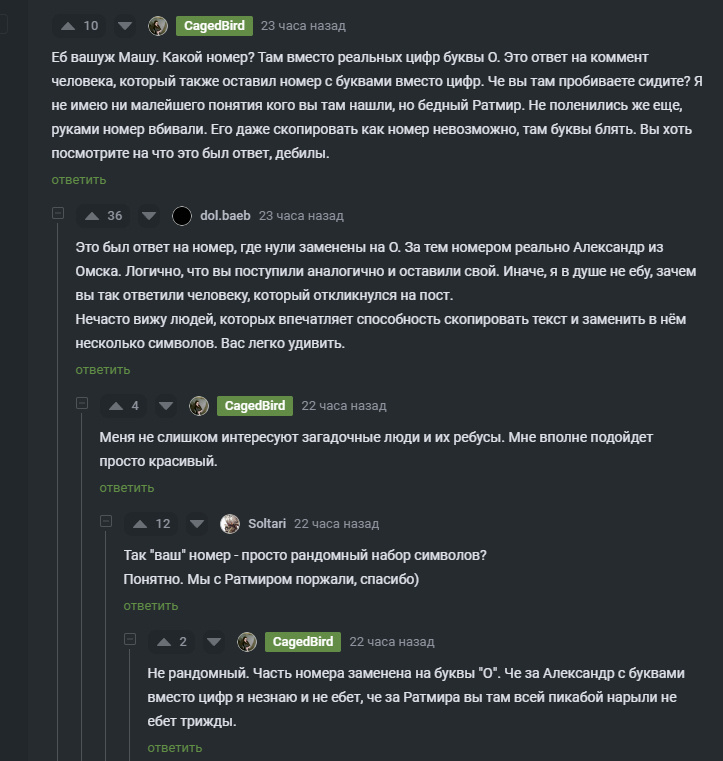This screenshot has height=761, width=723.
Task: Reply to dol.baeb's comment
Action: point(103,370)
